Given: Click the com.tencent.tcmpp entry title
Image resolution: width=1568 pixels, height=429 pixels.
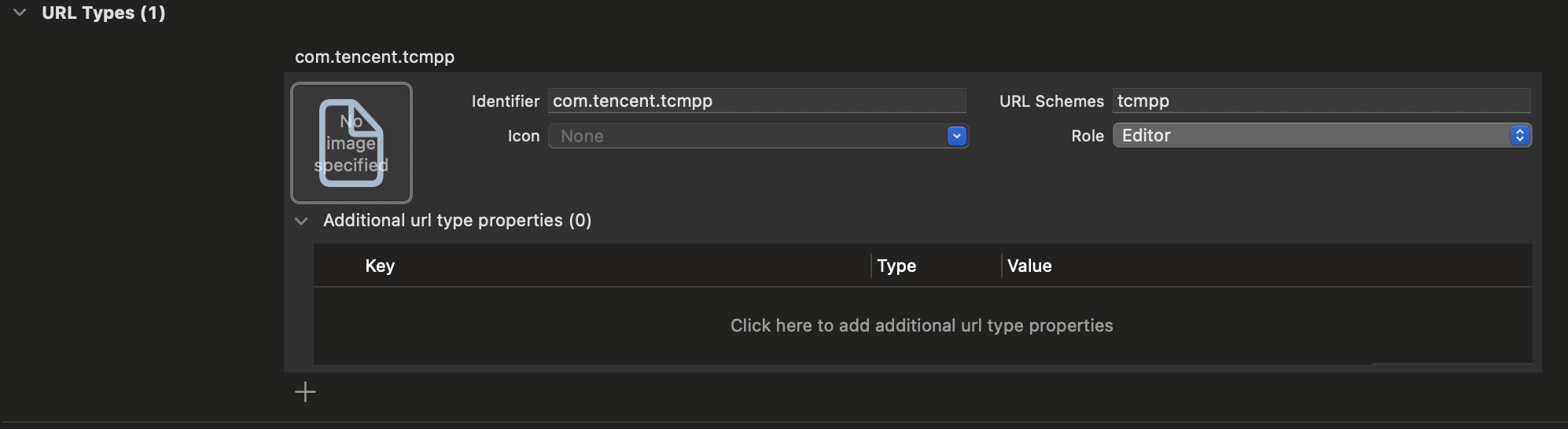Looking at the screenshot, I should 374,57.
